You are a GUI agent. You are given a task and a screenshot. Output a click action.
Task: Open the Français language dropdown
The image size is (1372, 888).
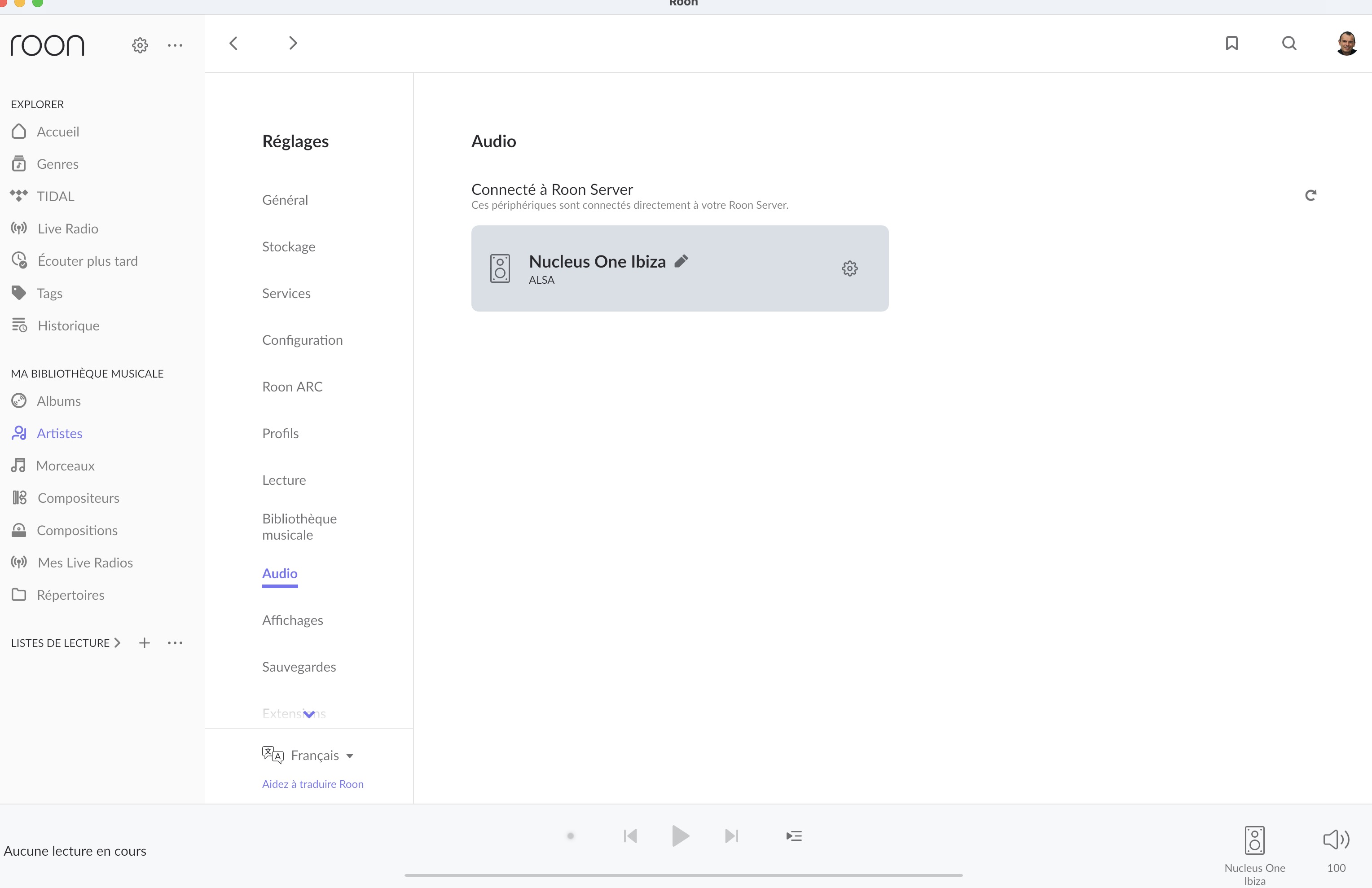click(x=308, y=755)
